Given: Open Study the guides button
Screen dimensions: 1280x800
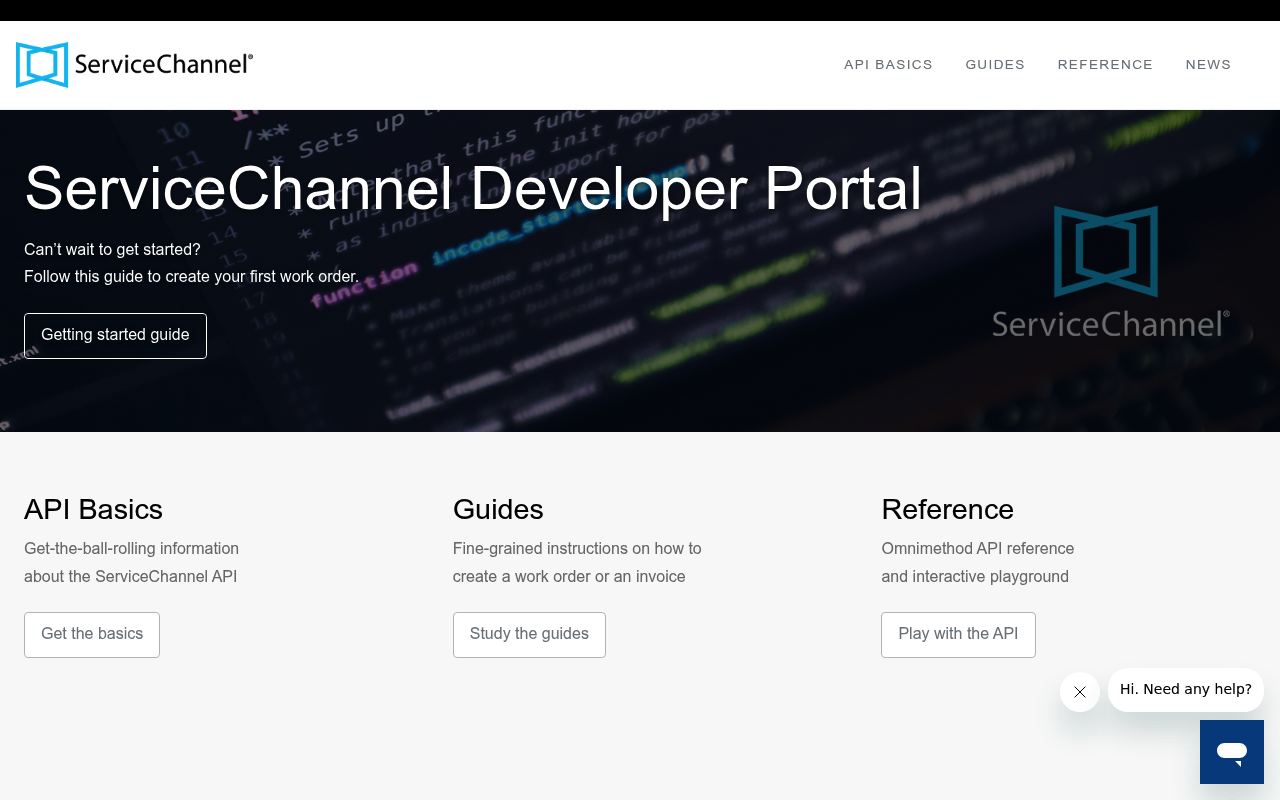Looking at the screenshot, I should click(529, 635).
